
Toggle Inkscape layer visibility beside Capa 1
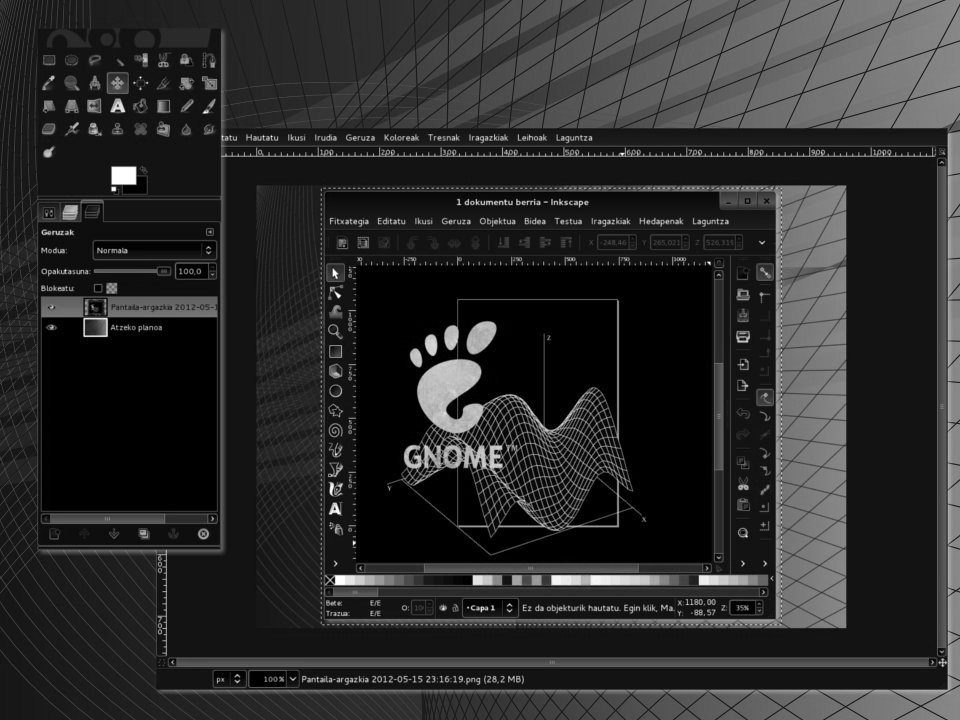coord(443,608)
